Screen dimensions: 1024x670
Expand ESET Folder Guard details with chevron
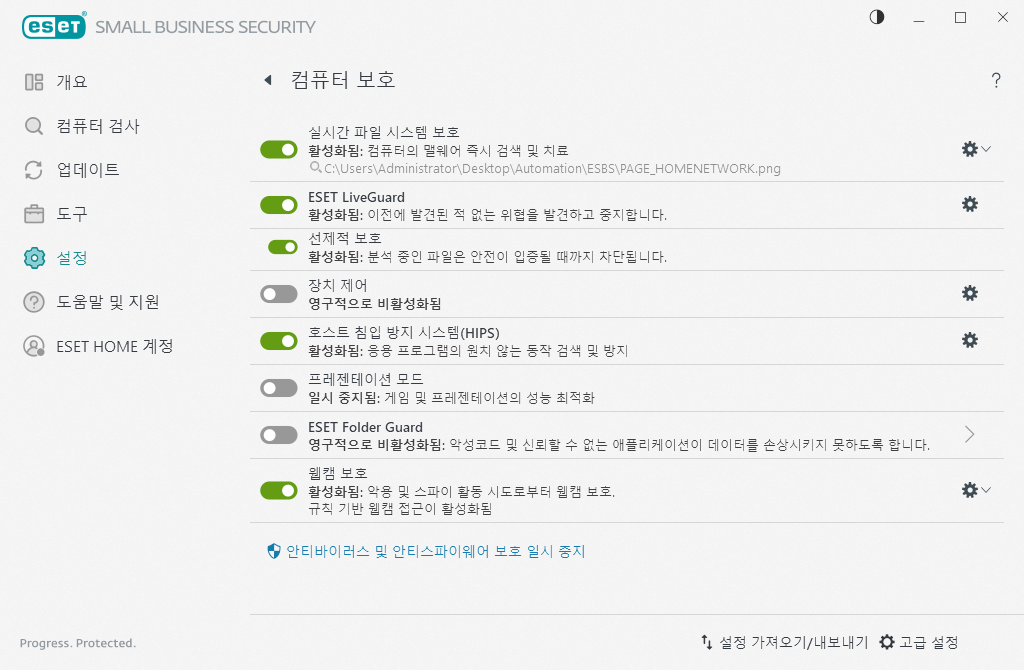point(968,434)
